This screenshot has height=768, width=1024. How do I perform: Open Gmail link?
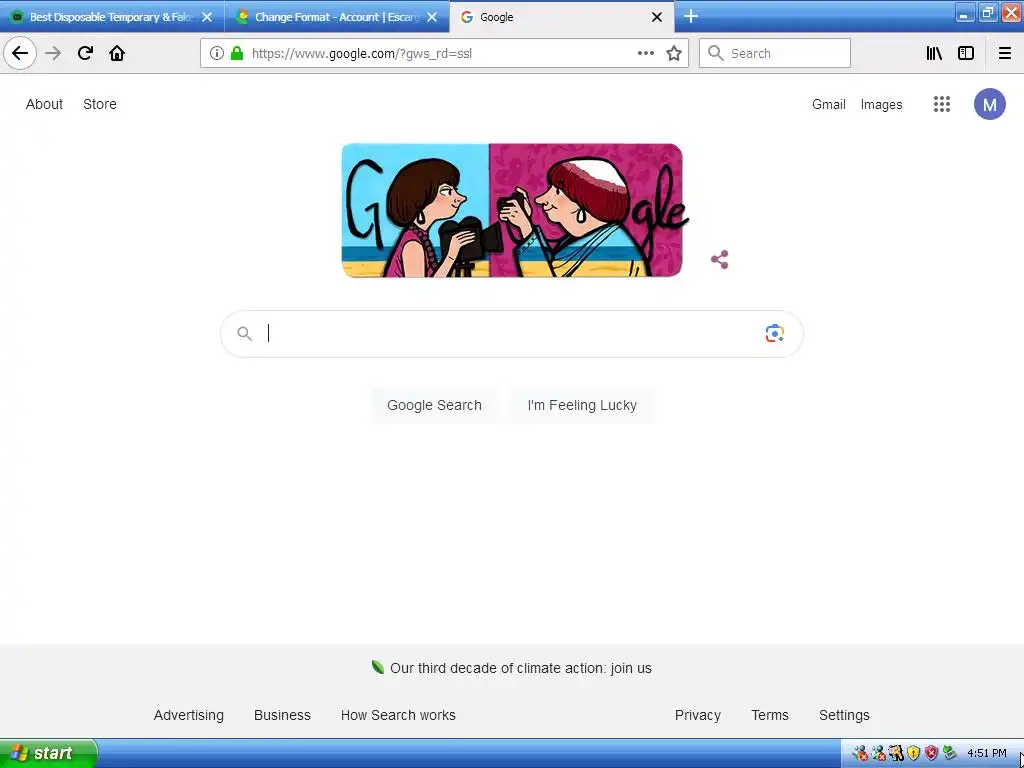point(829,104)
